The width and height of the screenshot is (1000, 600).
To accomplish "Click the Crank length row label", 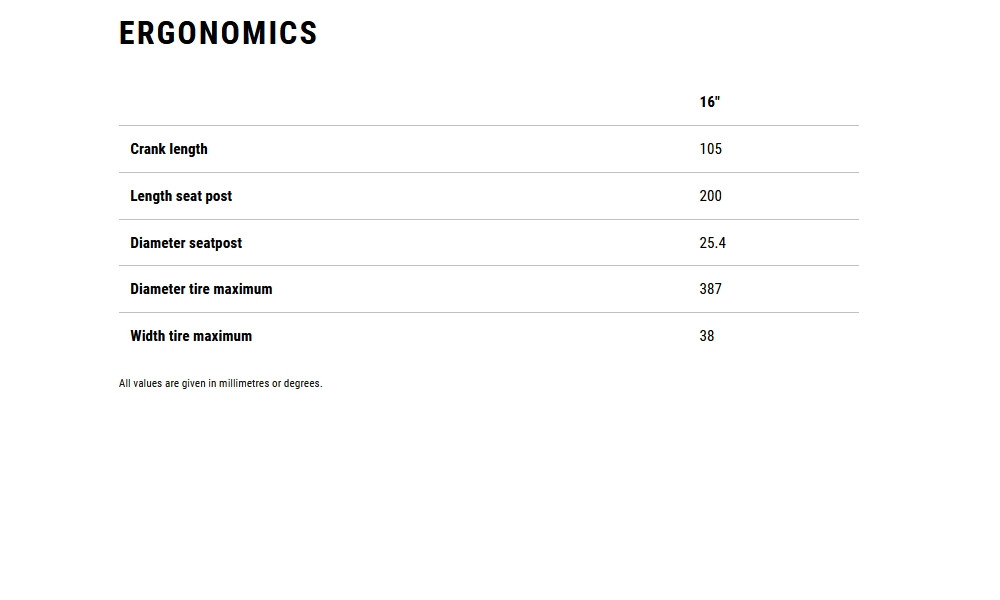I will [x=169, y=149].
